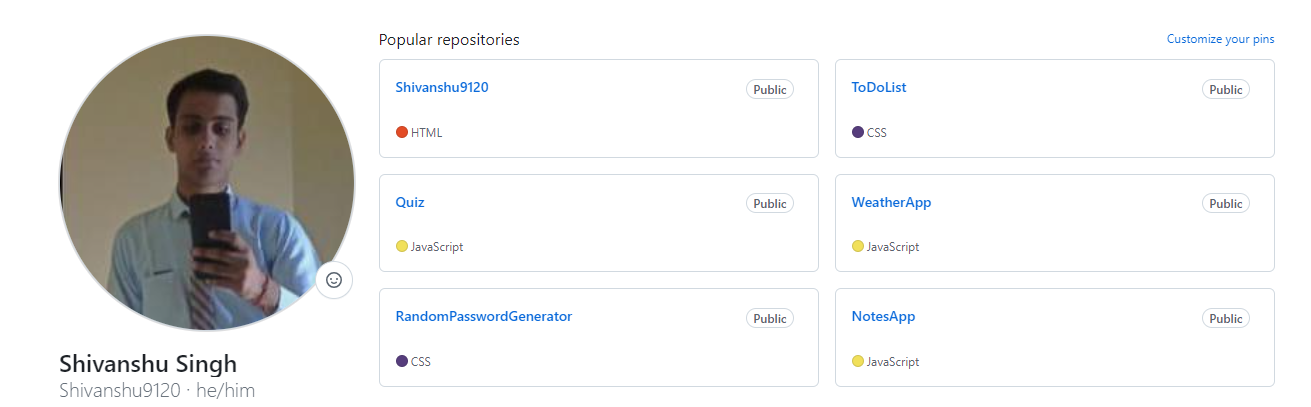This screenshot has width=1311, height=407.
Task: Click the purple CSS dot under ToDoList
Action: 858,132
